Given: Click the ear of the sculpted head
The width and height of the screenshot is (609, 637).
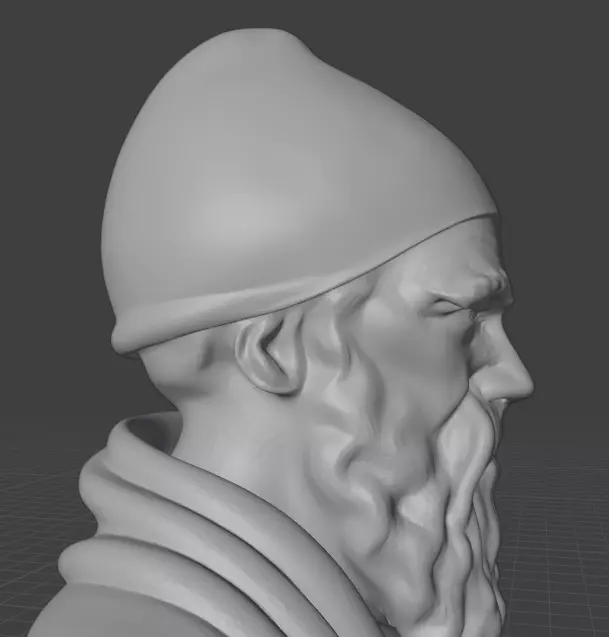Looking at the screenshot, I should [x=270, y=353].
